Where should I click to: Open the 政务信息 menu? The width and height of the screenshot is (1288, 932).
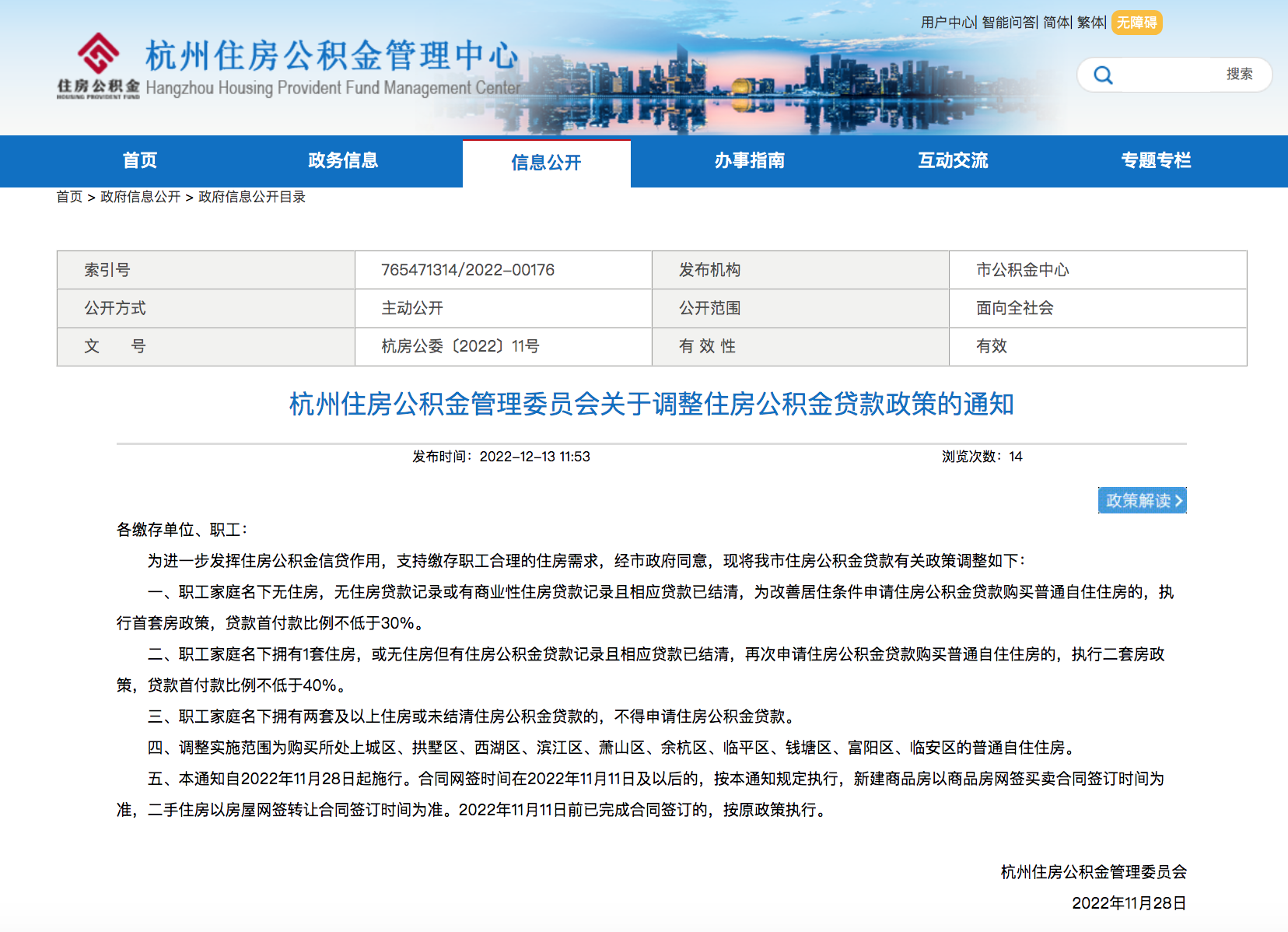tap(343, 160)
